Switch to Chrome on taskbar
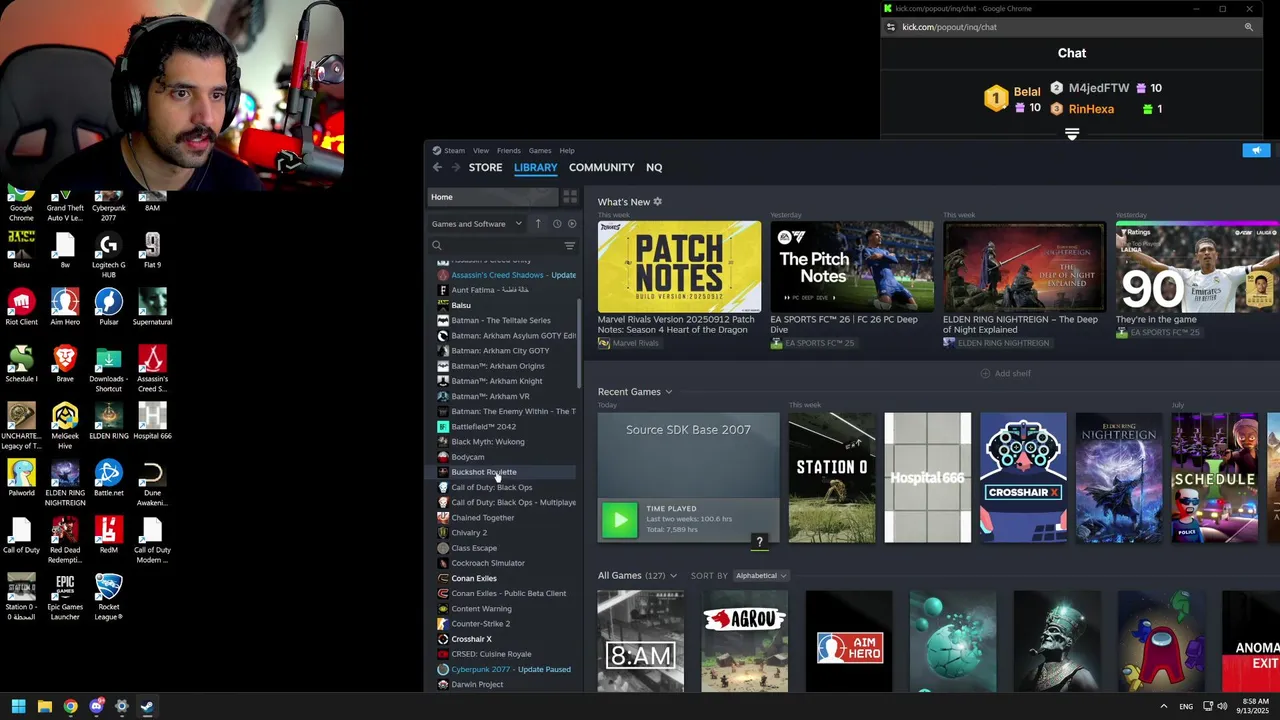This screenshot has width=1280, height=720. [70, 706]
